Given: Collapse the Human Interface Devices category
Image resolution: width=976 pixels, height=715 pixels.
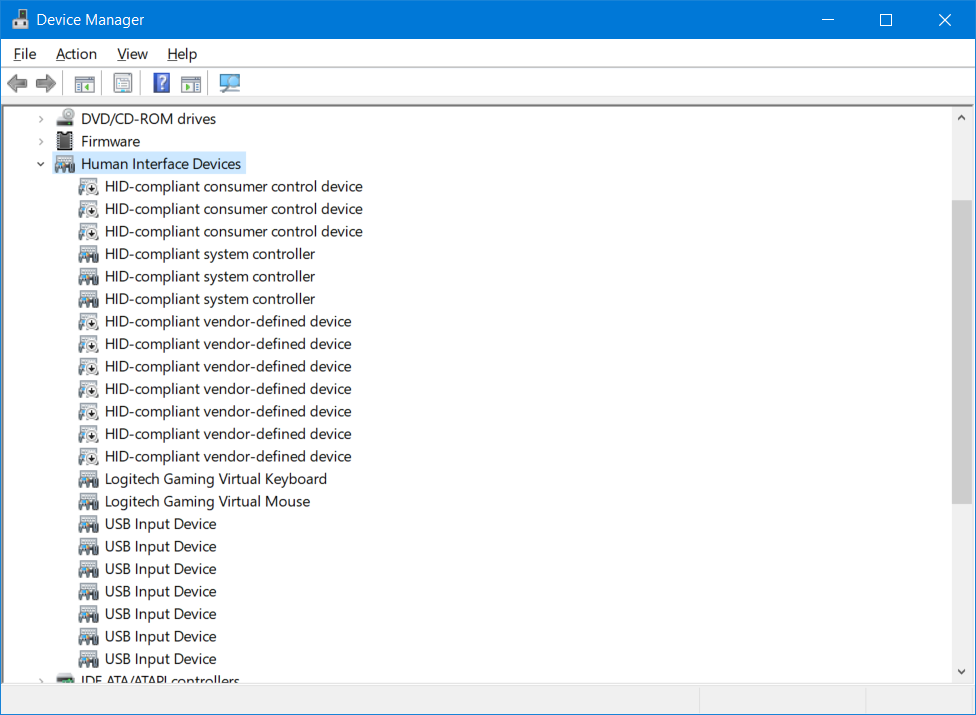Looking at the screenshot, I should point(41,164).
